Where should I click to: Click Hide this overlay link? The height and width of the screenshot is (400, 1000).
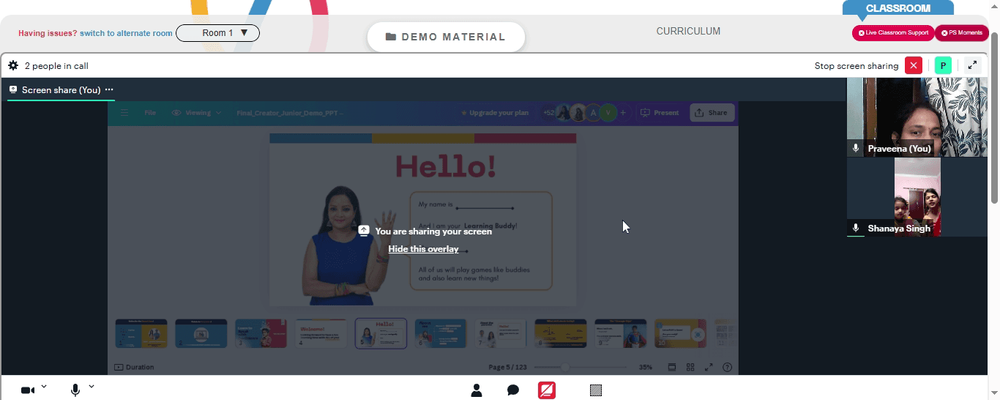423,249
